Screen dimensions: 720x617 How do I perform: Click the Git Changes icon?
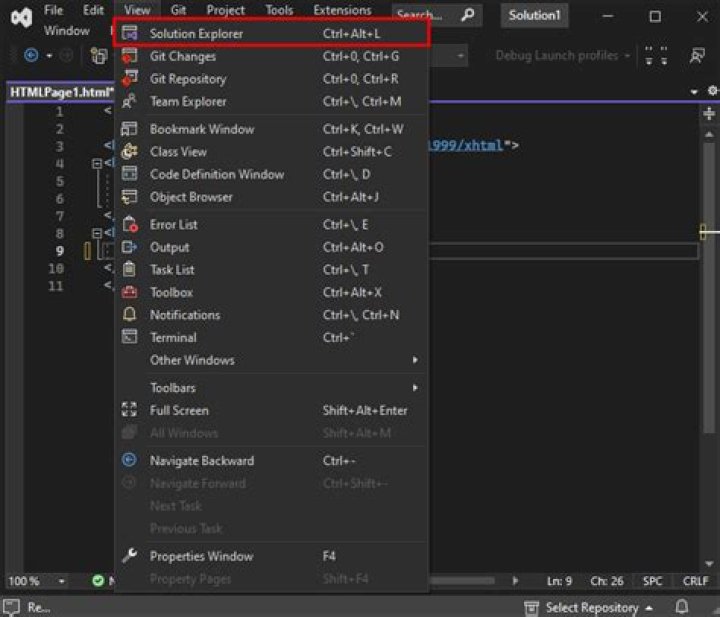129,56
